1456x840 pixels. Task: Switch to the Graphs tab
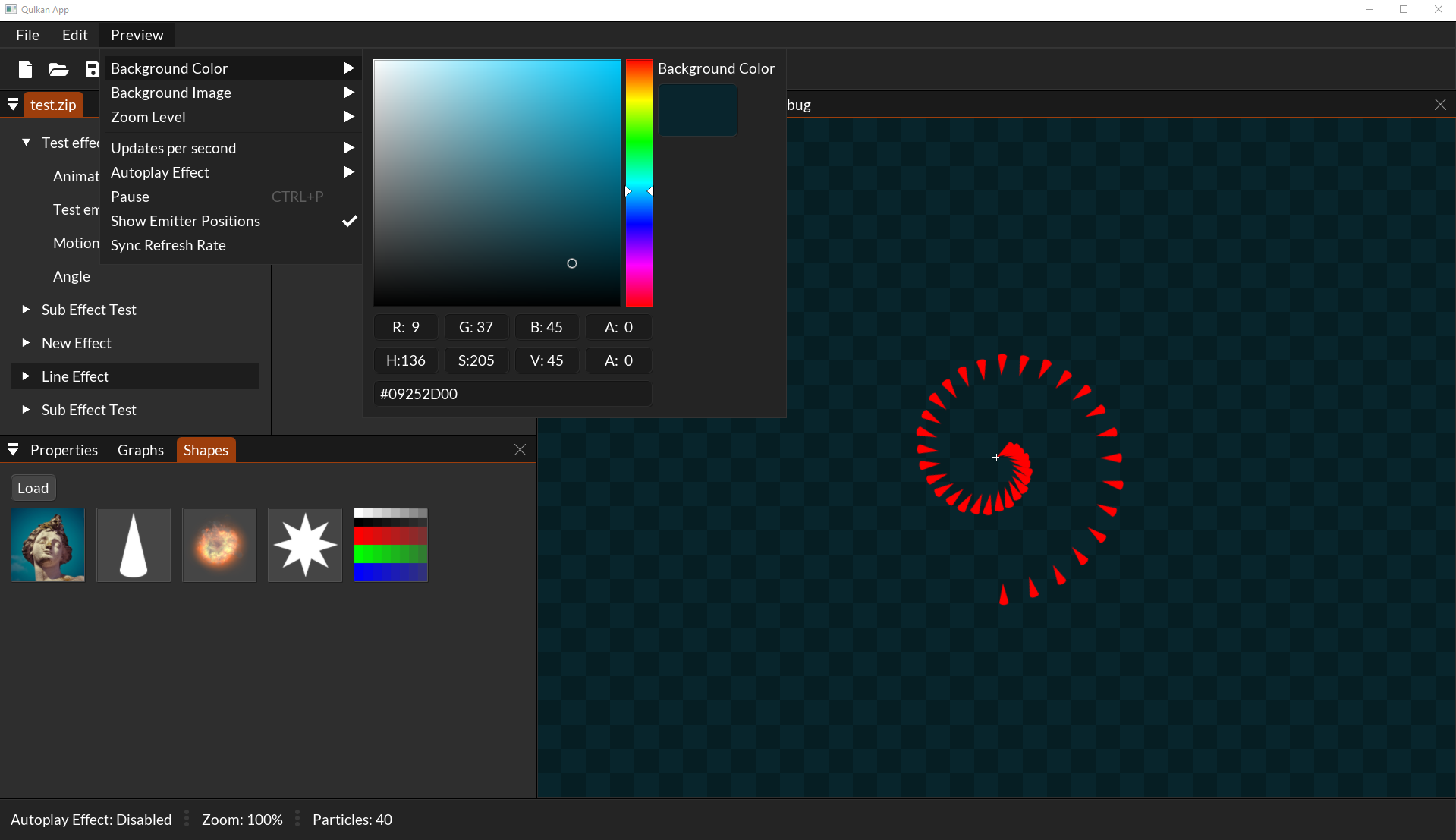tap(140, 450)
